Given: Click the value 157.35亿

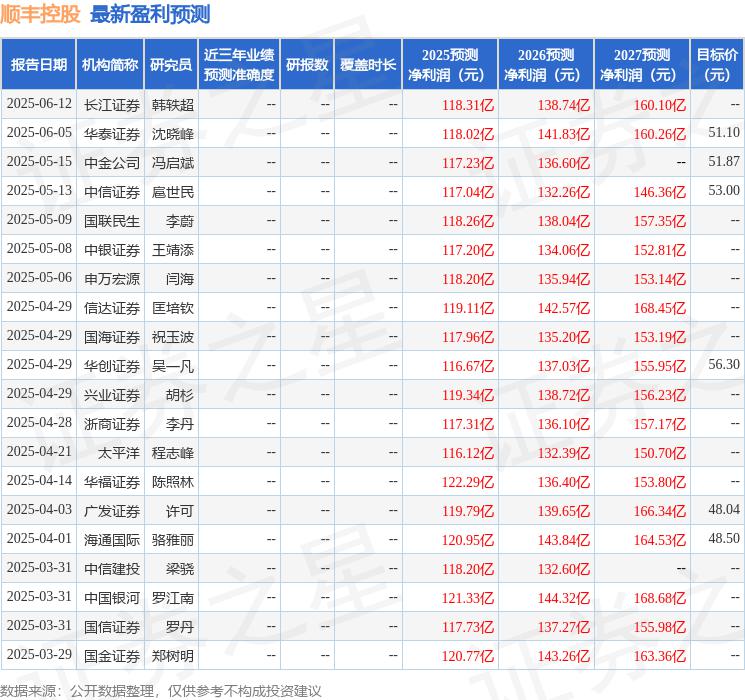Looking at the screenshot, I should pyautogui.click(x=659, y=221).
